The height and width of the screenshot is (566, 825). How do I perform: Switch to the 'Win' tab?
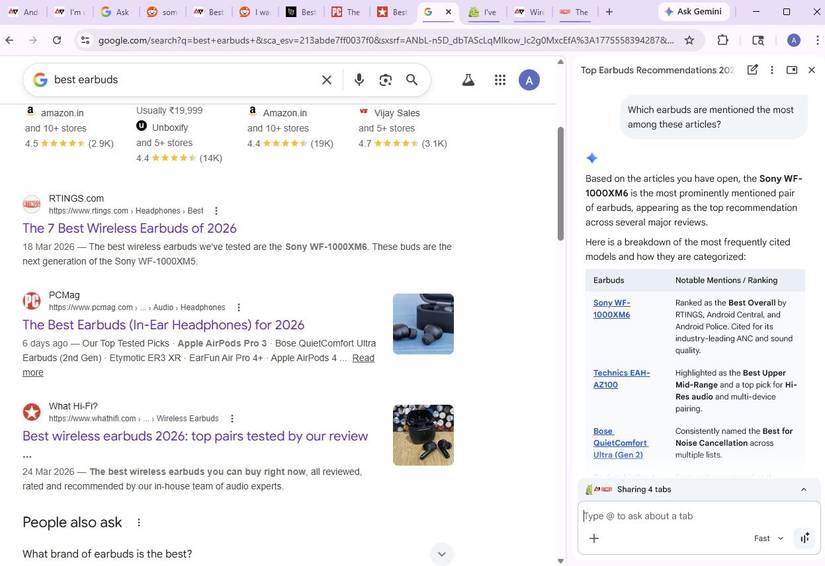pos(529,12)
